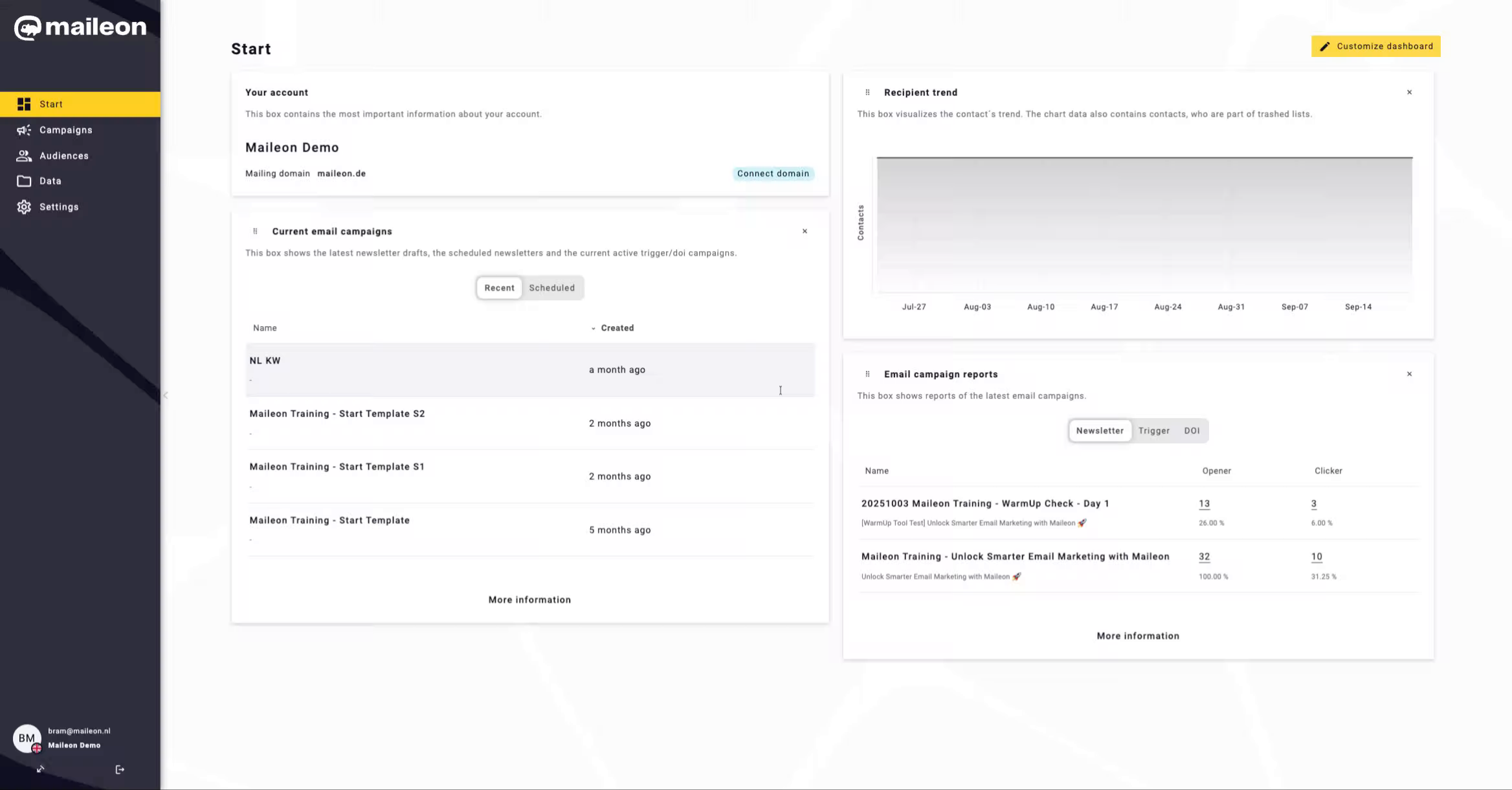The image size is (1512, 790).
Task: Close the Current email campaigns widget
Action: click(x=805, y=231)
